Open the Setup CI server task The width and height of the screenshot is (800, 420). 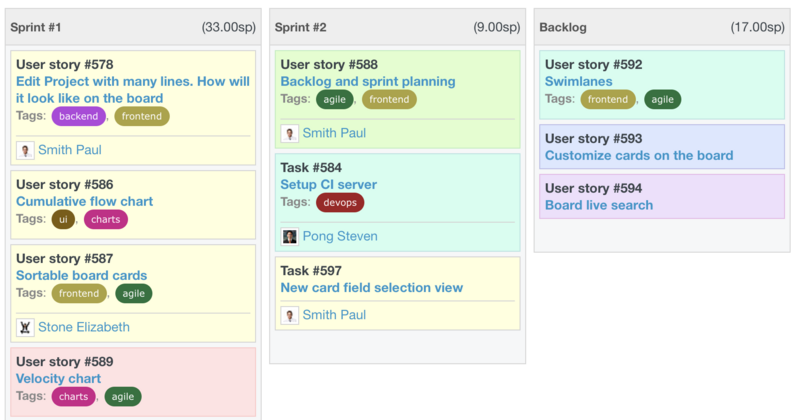pyautogui.click(x=328, y=185)
